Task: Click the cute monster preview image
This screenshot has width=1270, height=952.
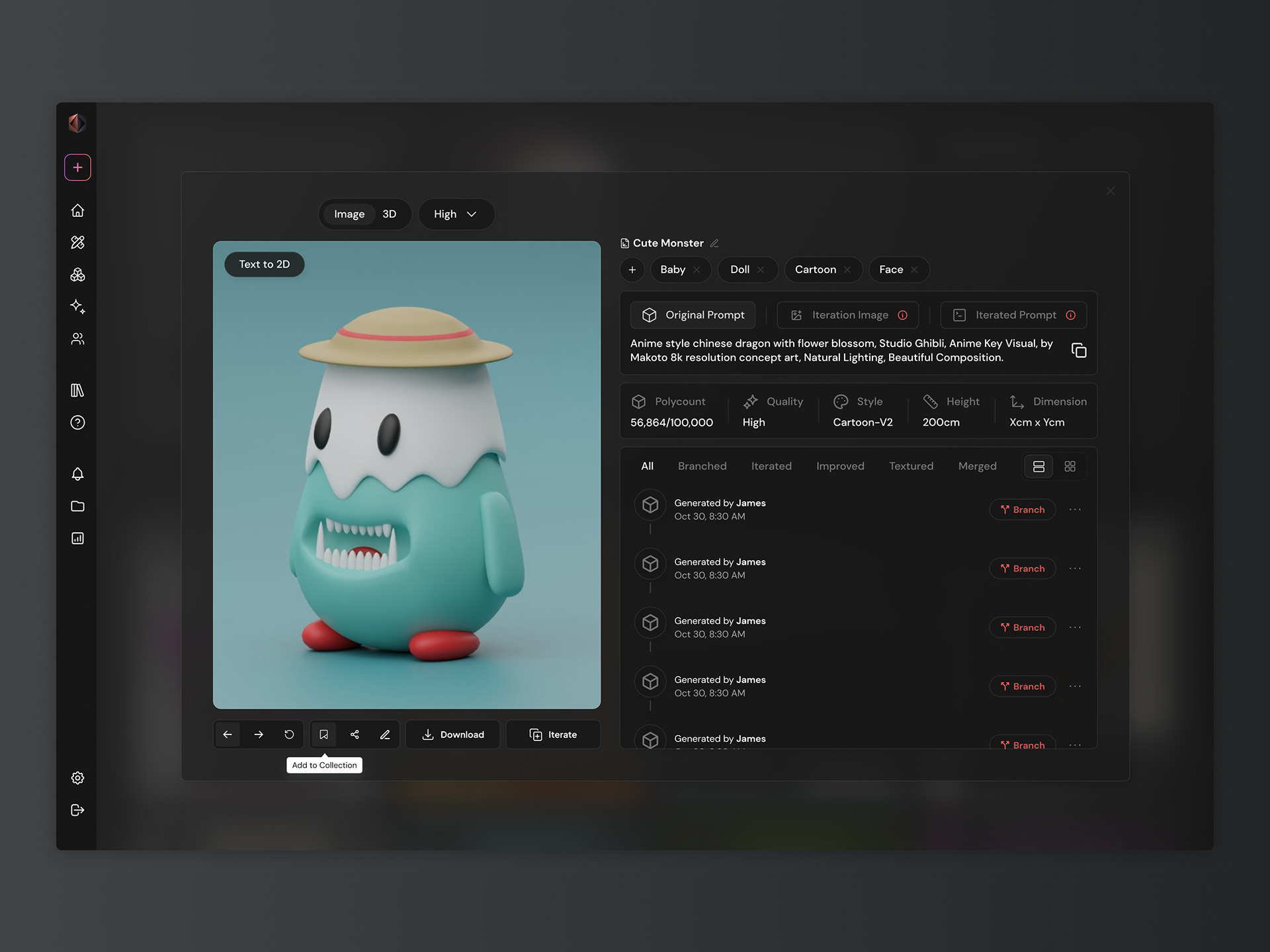Action: click(x=407, y=475)
